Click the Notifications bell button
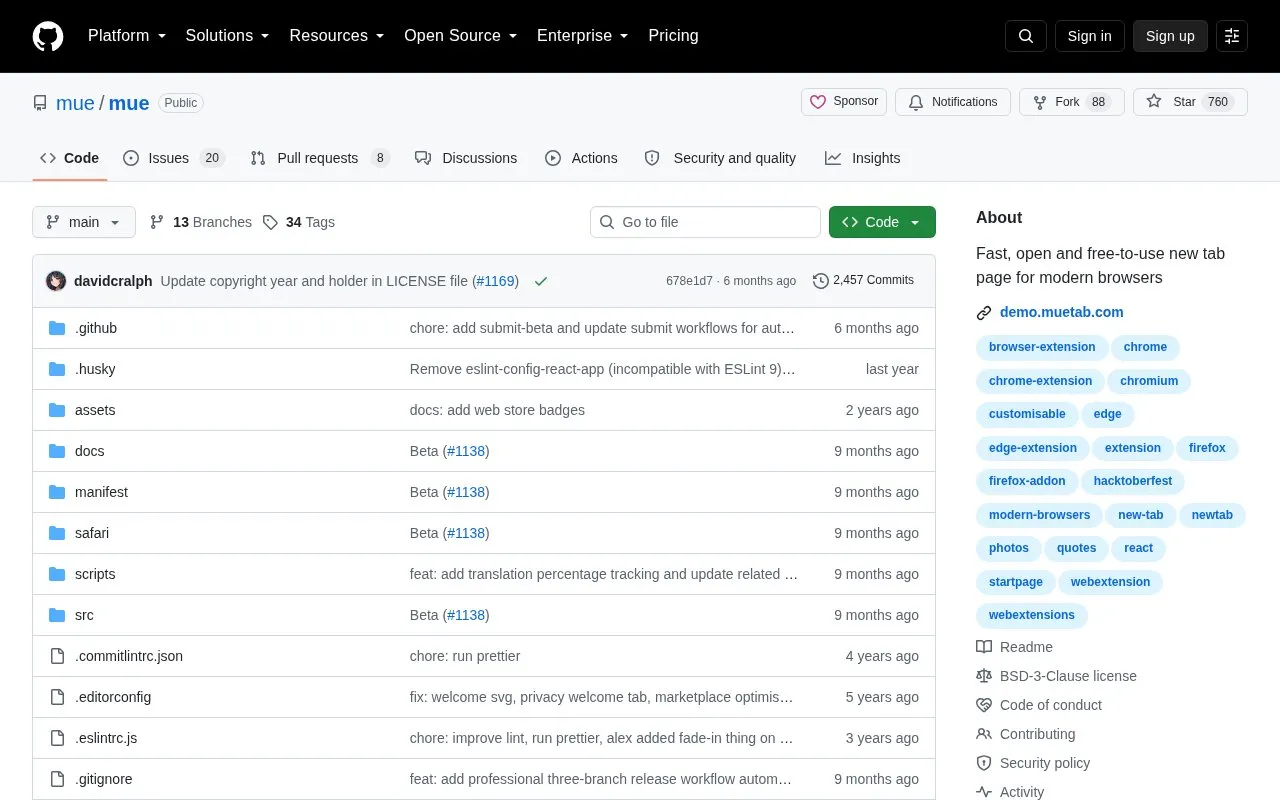Image resolution: width=1280 pixels, height=800 pixels. (953, 102)
